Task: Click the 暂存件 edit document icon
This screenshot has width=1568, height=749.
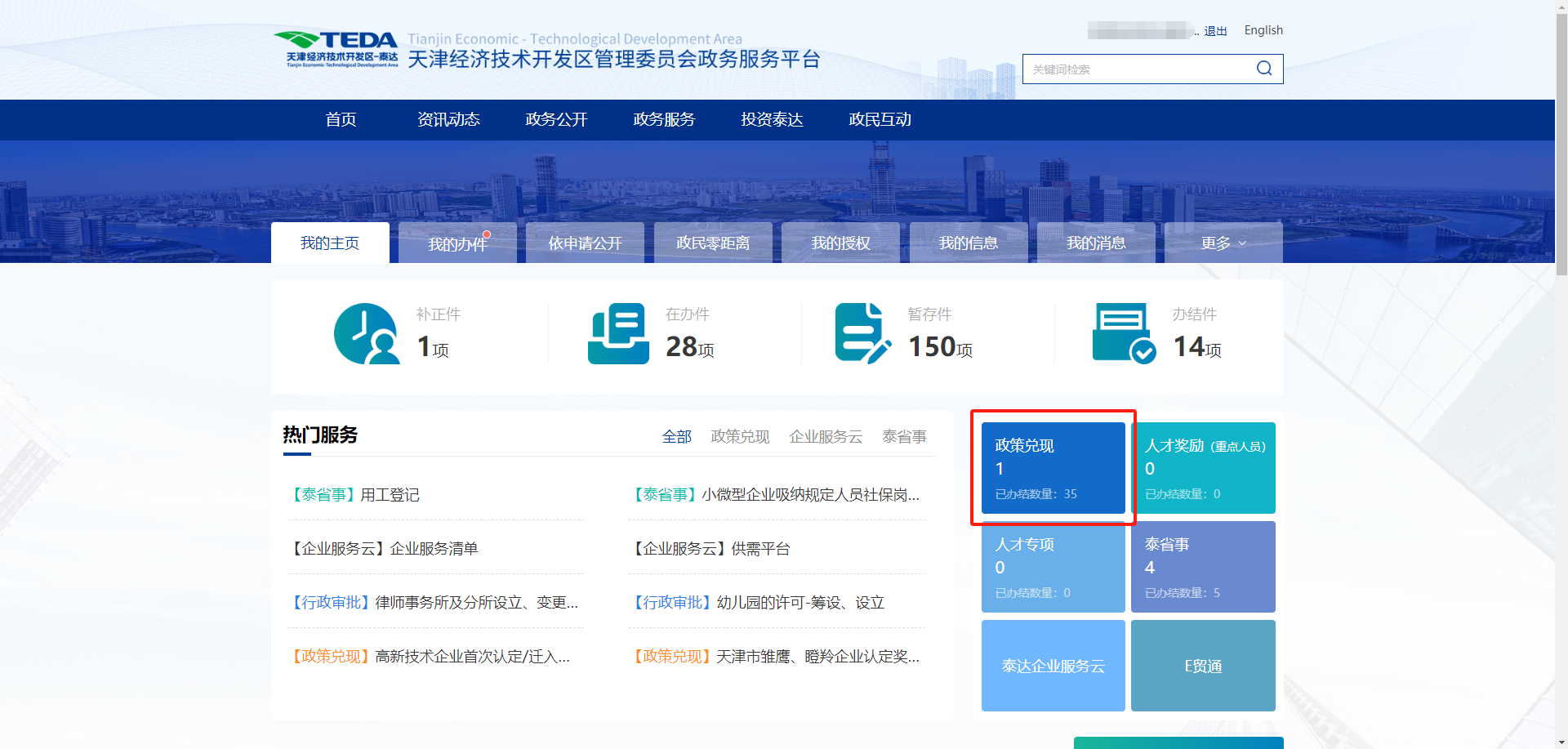Action: click(x=863, y=333)
